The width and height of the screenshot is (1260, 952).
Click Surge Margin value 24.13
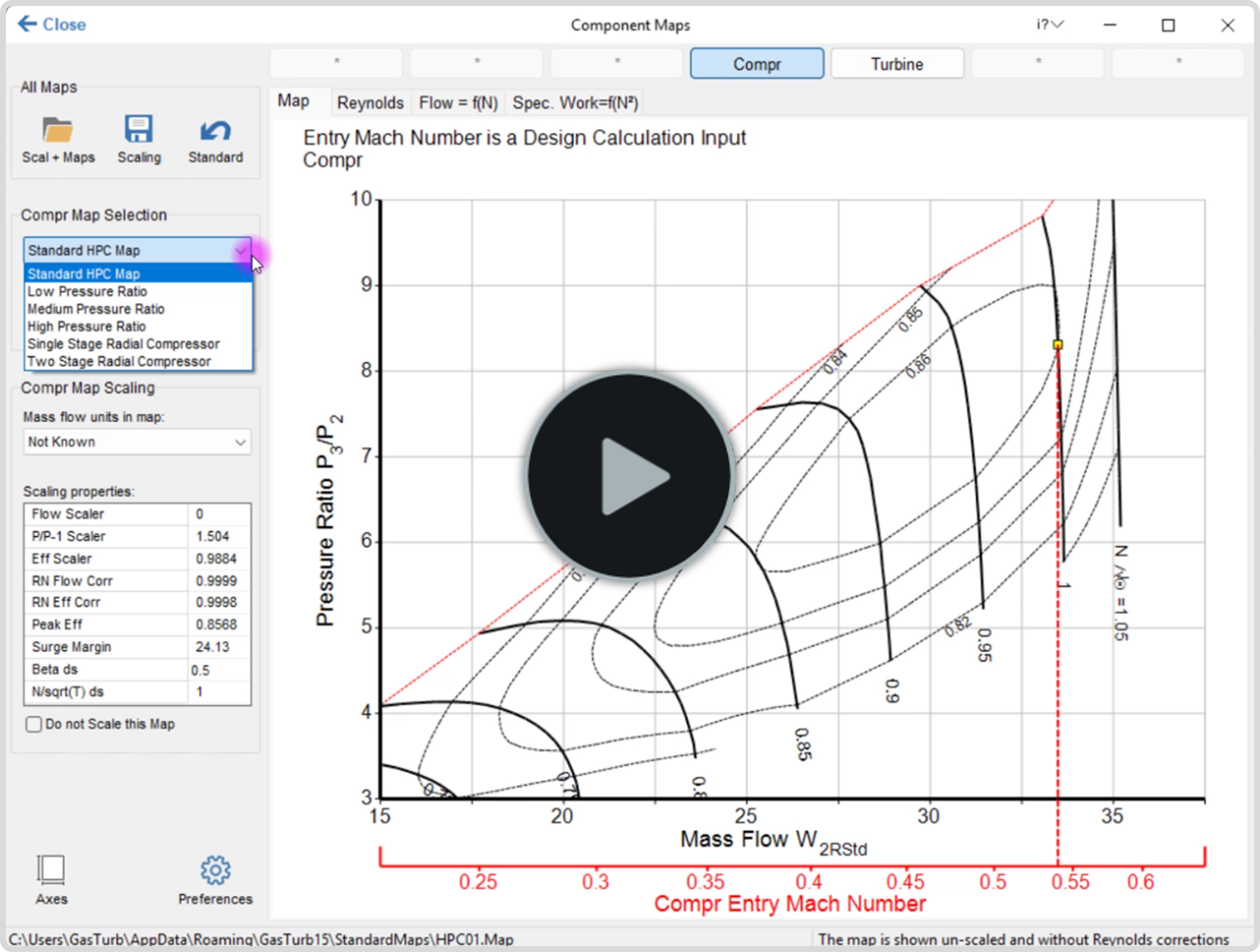click(x=219, y=647)
